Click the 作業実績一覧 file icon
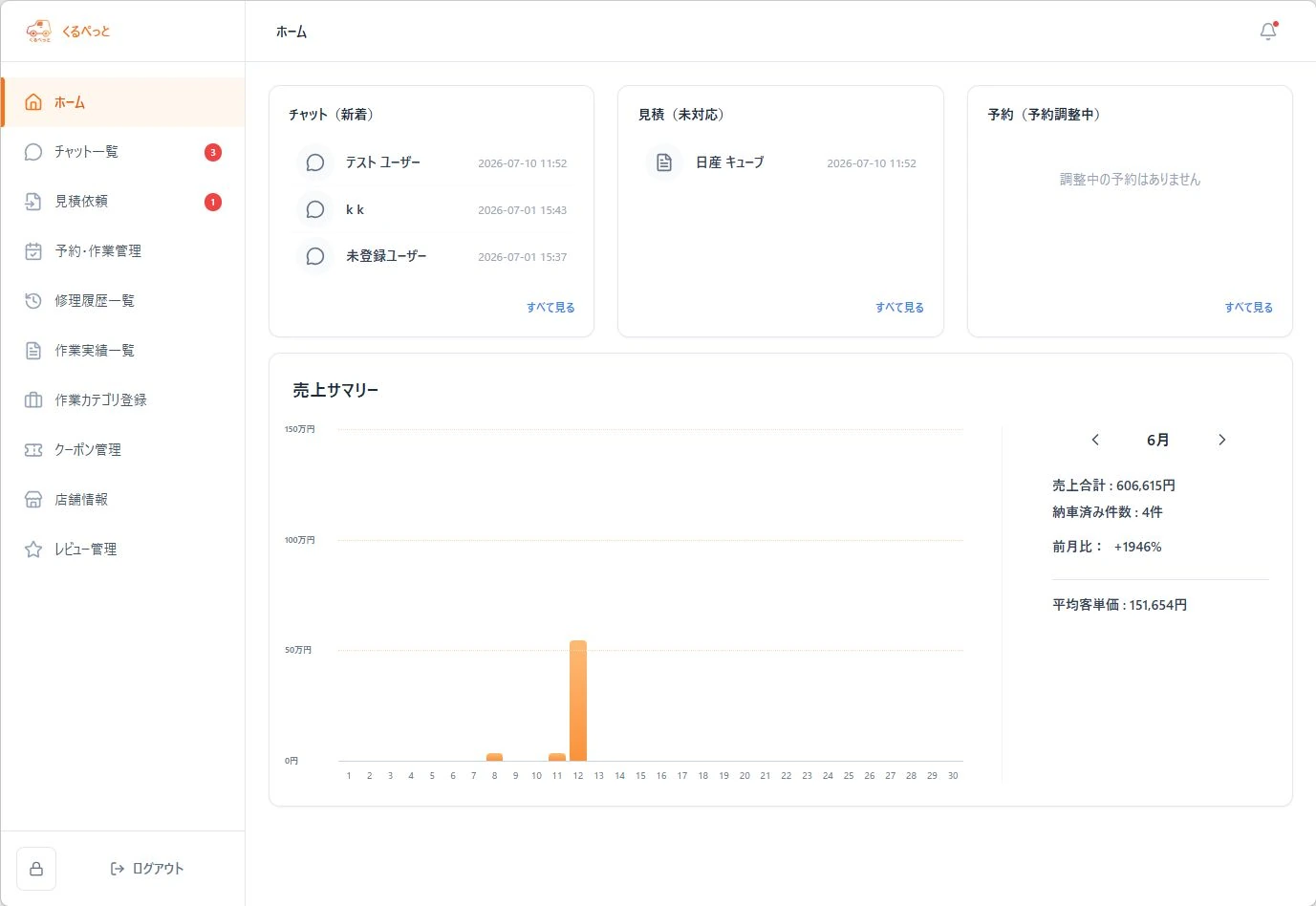The image size is (1316, 906). pos(33,351)
